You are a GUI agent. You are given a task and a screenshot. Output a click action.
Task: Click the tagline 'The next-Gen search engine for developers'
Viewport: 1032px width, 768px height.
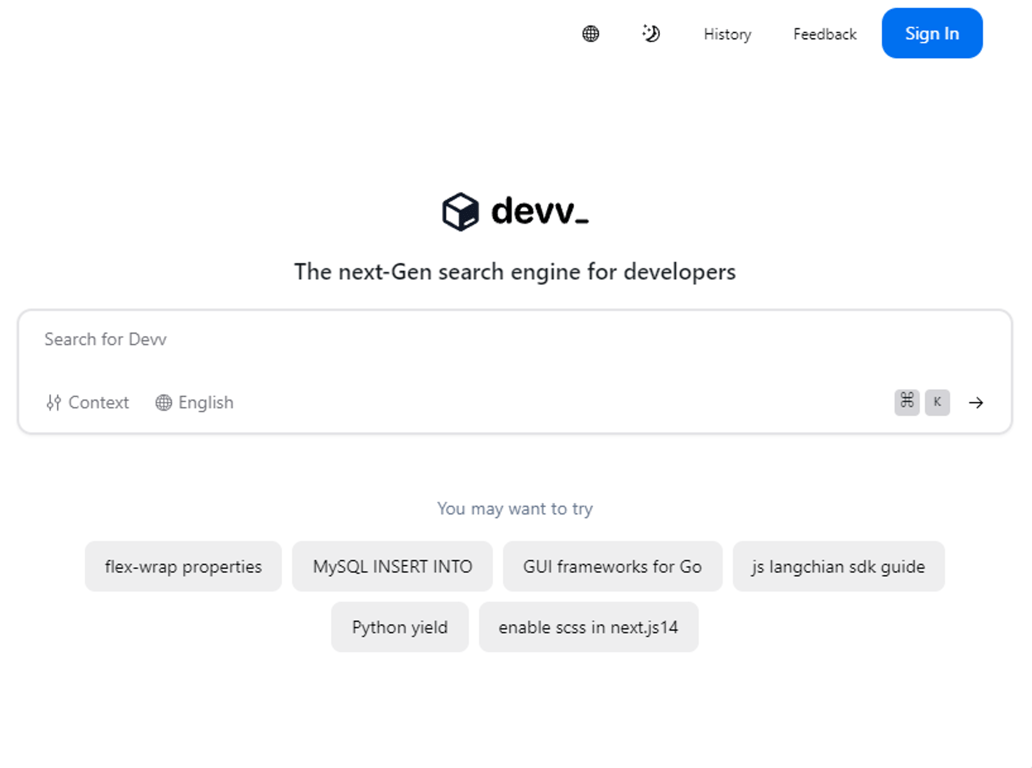pyautogui.click(x=515, y=272)
